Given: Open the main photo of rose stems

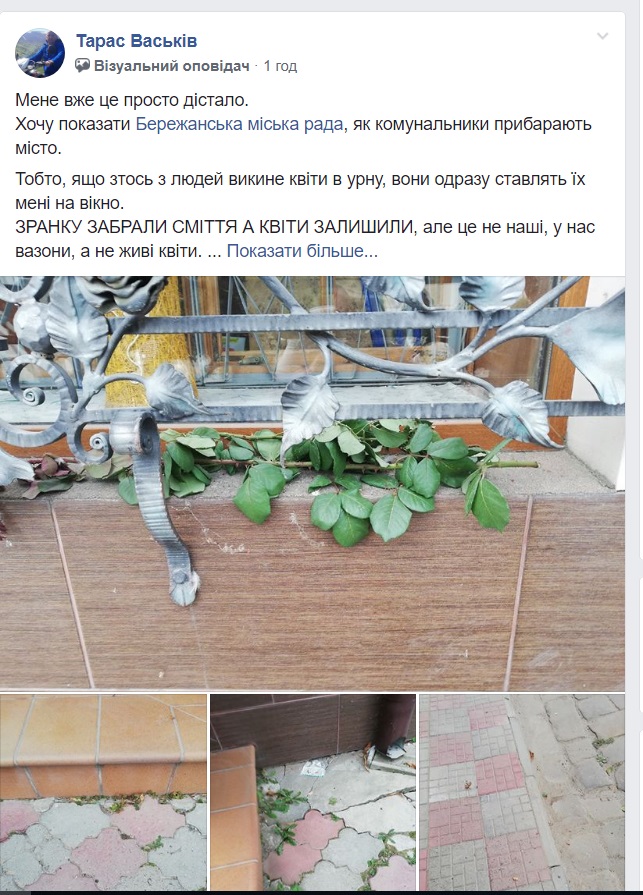Looking at the screenshot, I should (x=312, y=483).
